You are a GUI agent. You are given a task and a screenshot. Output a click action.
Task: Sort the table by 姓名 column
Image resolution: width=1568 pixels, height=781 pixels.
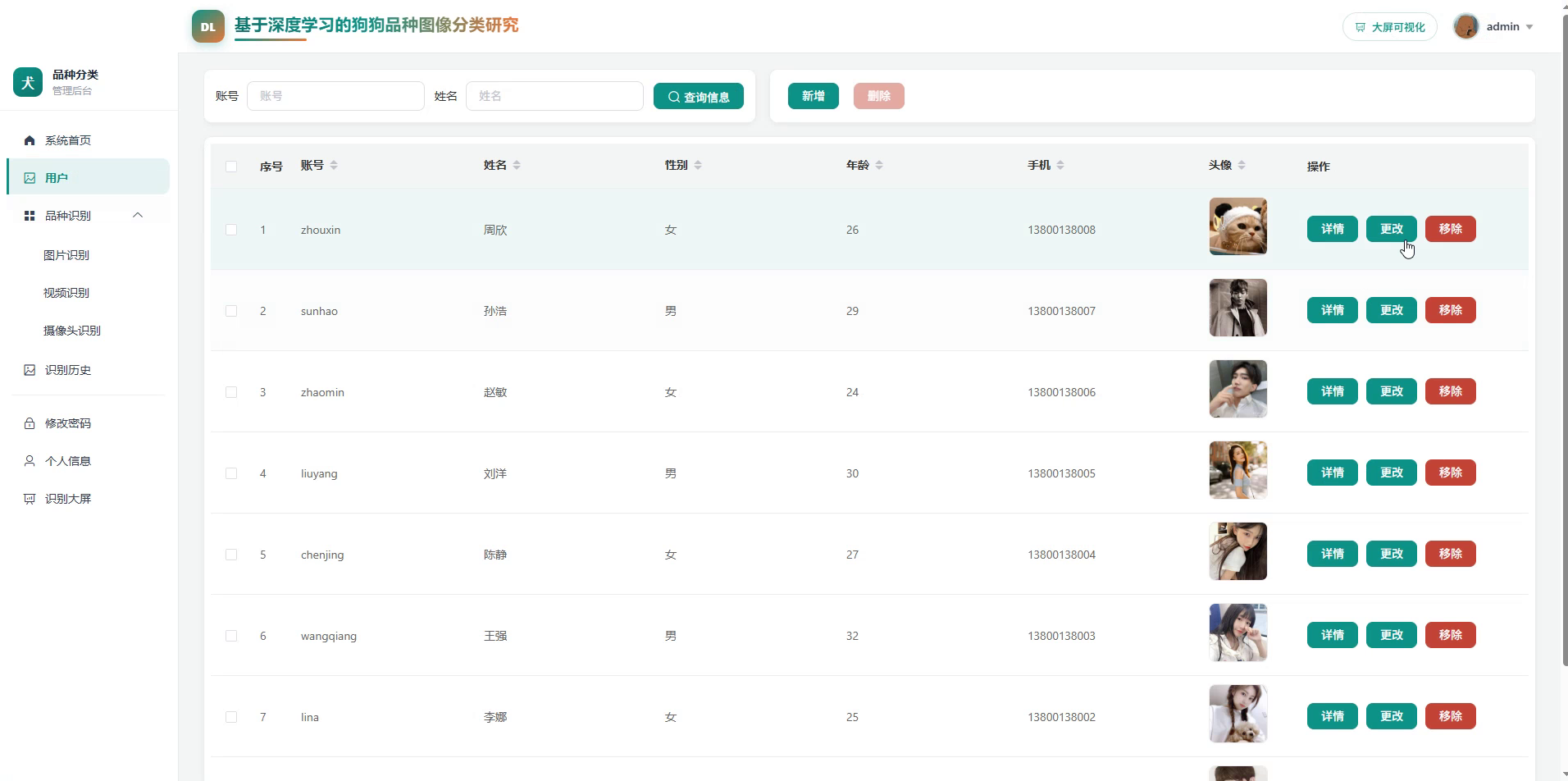click(517, 165)
